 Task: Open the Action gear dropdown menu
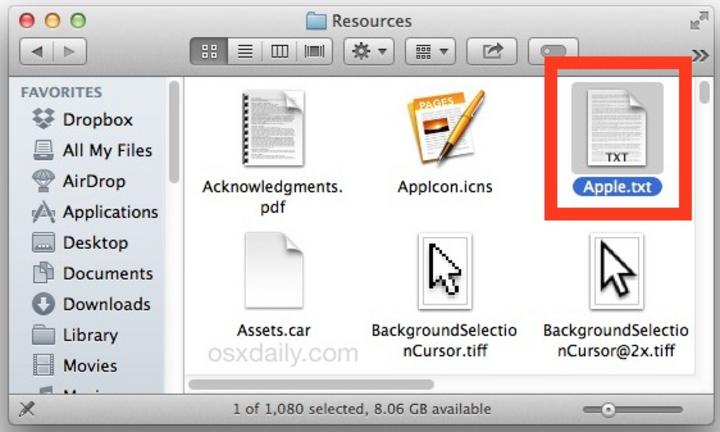click(x=366, y=50)
